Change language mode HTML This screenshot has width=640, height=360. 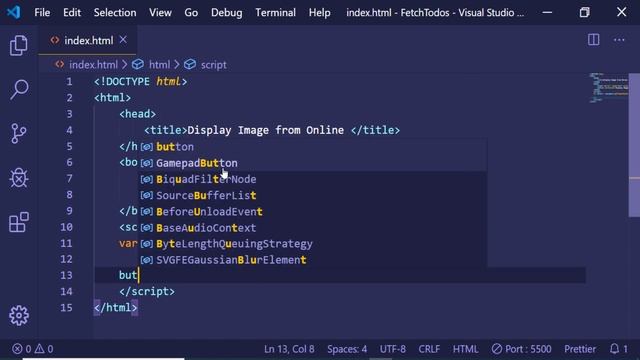(x=465, y=349)
